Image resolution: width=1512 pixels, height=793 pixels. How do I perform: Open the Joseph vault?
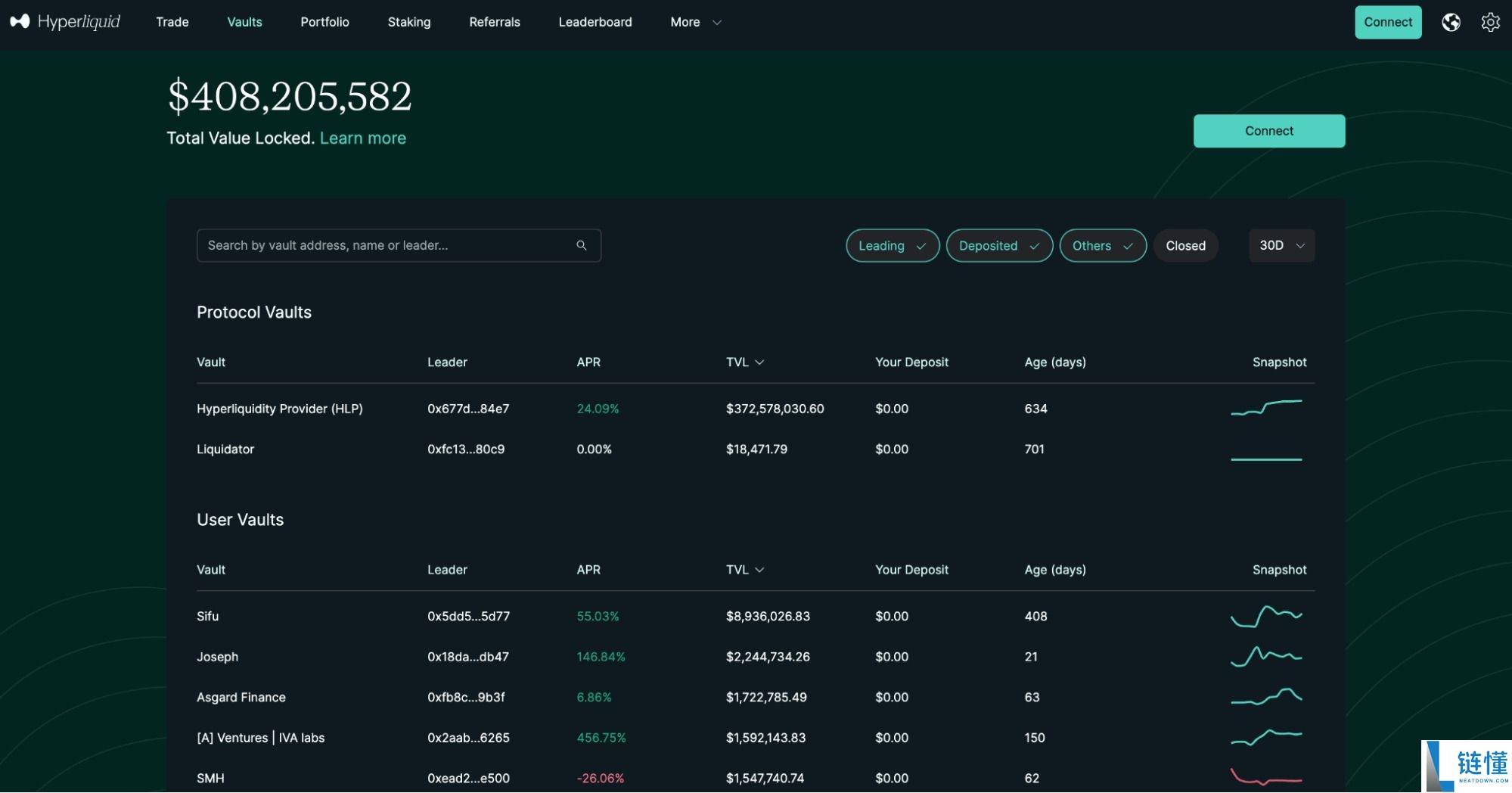(x=218, y=657)
